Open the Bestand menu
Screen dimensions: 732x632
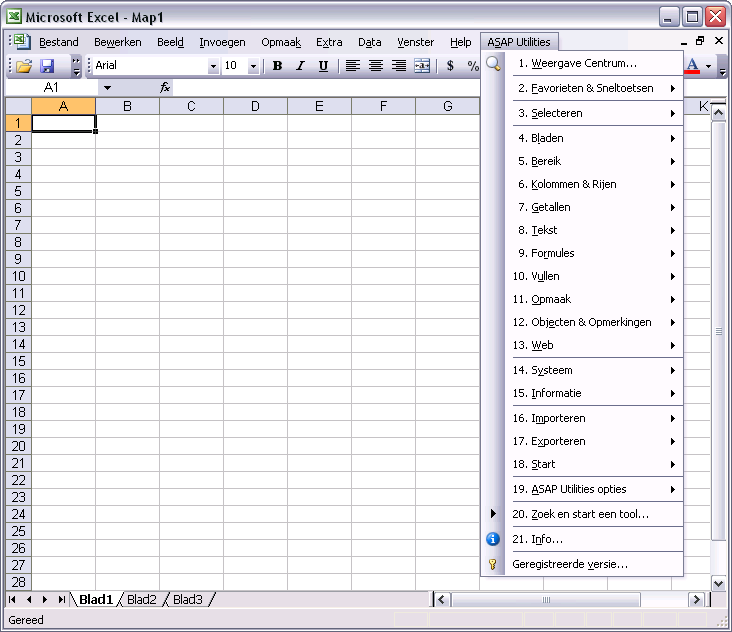click(59, 42)
